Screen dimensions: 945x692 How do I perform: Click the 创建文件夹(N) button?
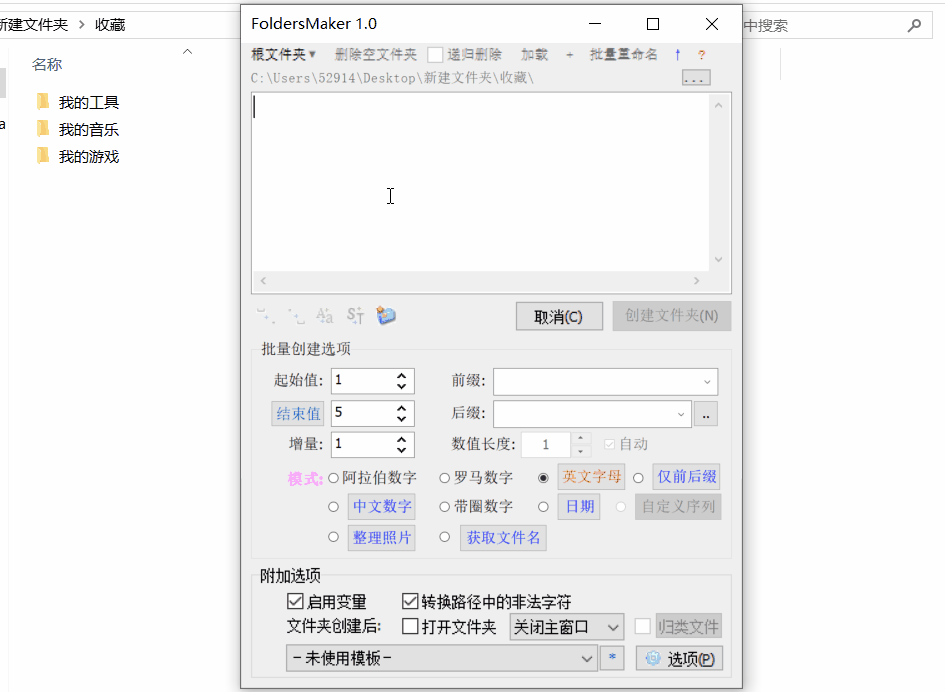672,316
